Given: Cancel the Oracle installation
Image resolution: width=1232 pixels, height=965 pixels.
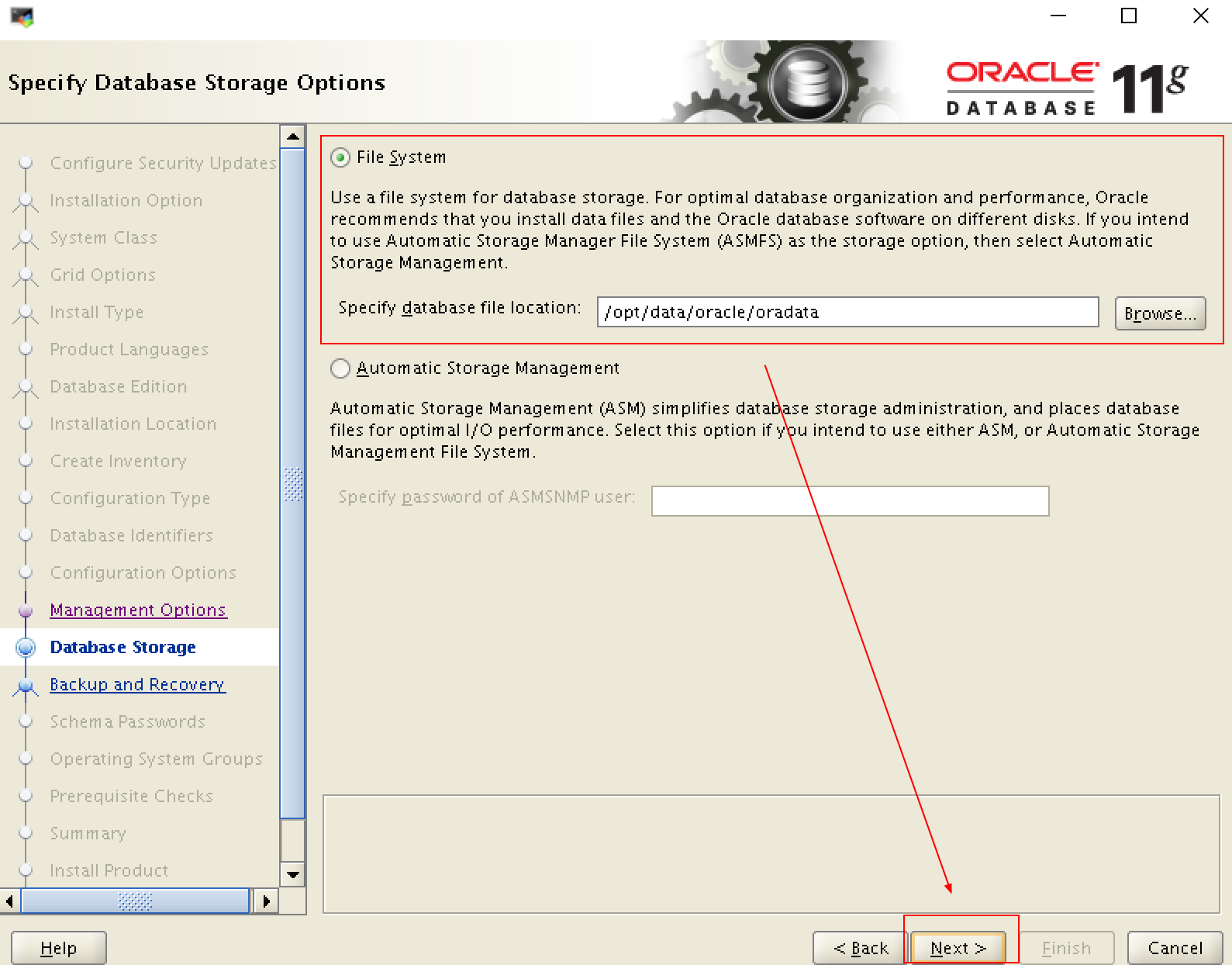Looking at the screenshot, I should tap(1174, 947).
